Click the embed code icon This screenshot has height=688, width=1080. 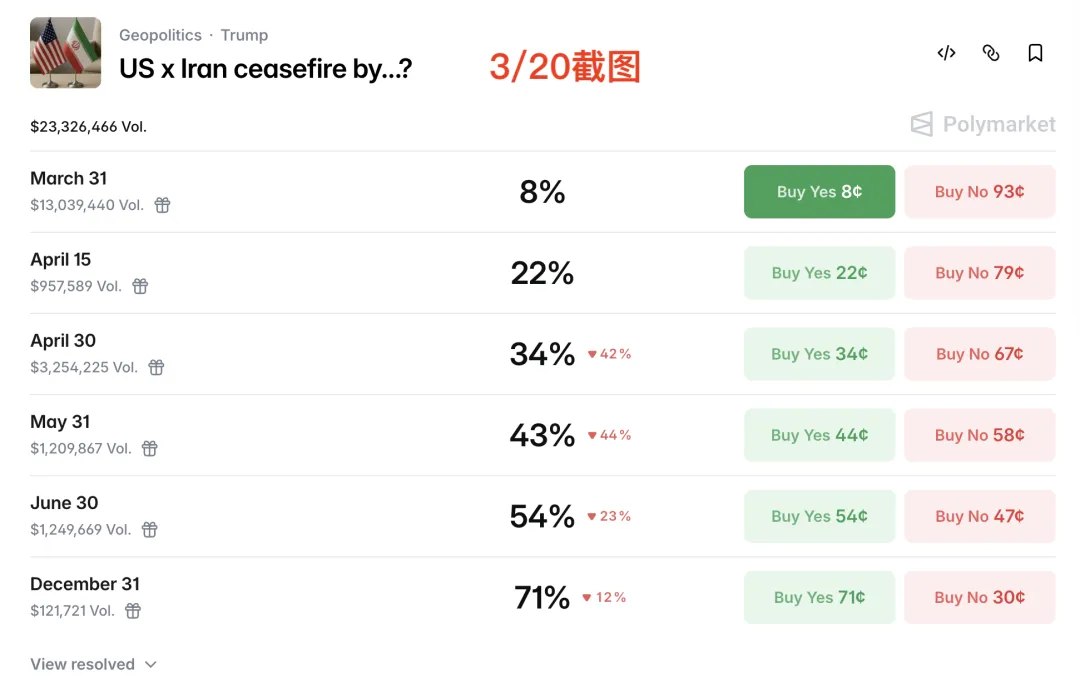[x=946, y=53]
